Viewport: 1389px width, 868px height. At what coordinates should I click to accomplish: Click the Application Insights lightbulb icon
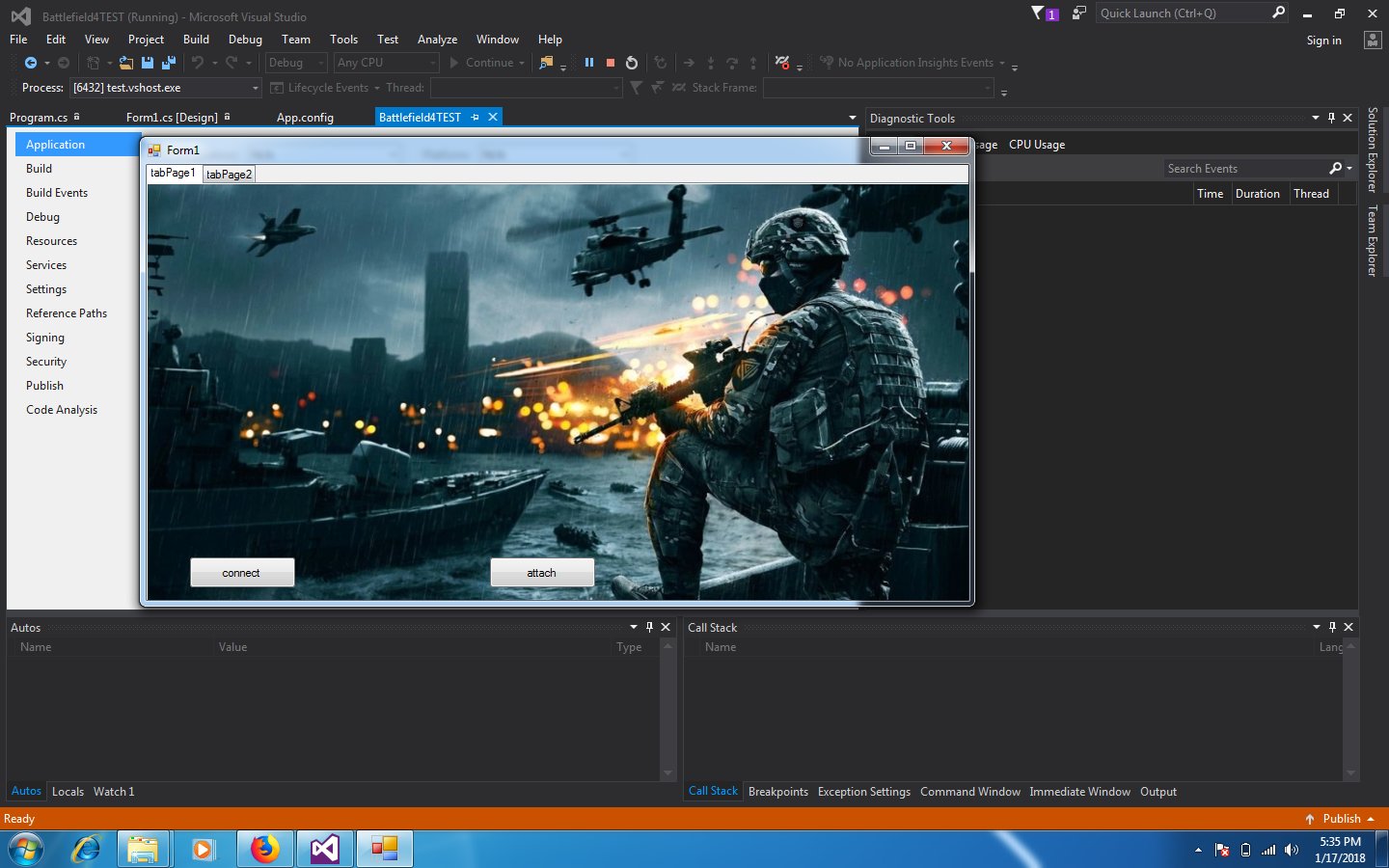pos(827,63)
